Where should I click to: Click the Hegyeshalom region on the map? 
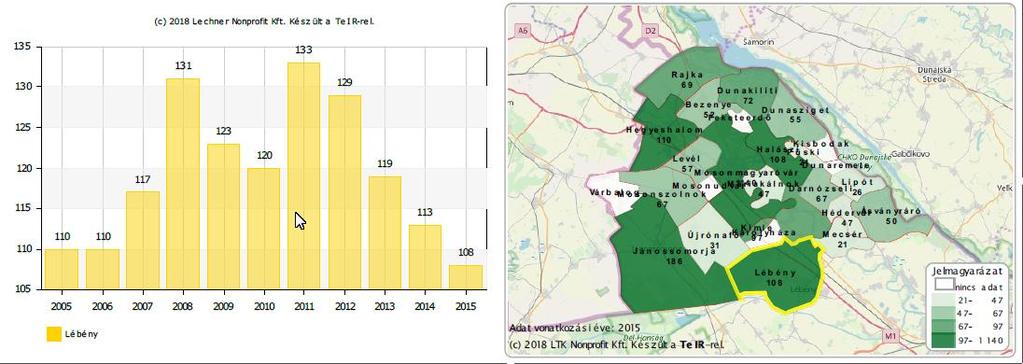664,134
